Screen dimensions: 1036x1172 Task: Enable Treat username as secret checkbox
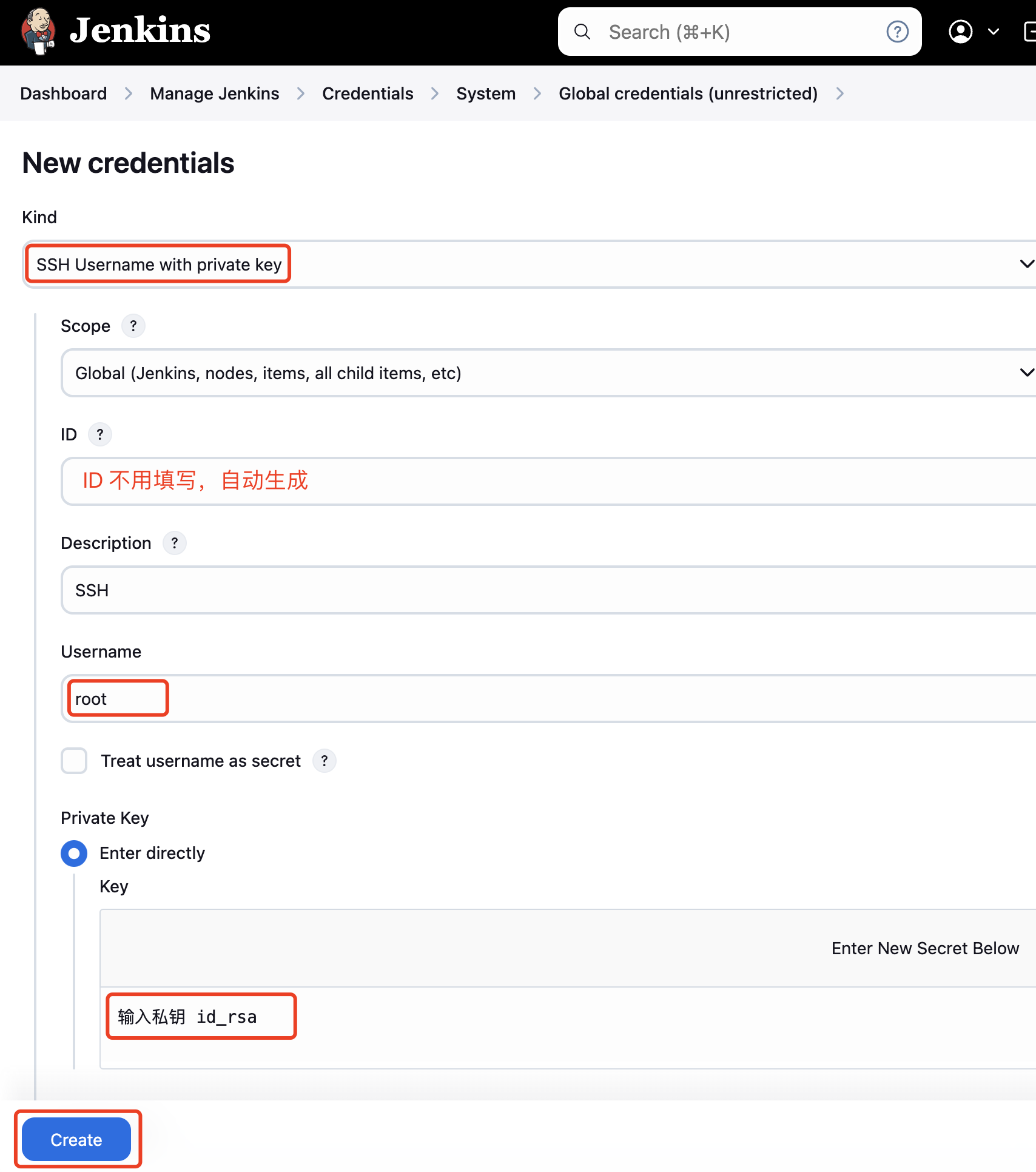coord(74,761)
